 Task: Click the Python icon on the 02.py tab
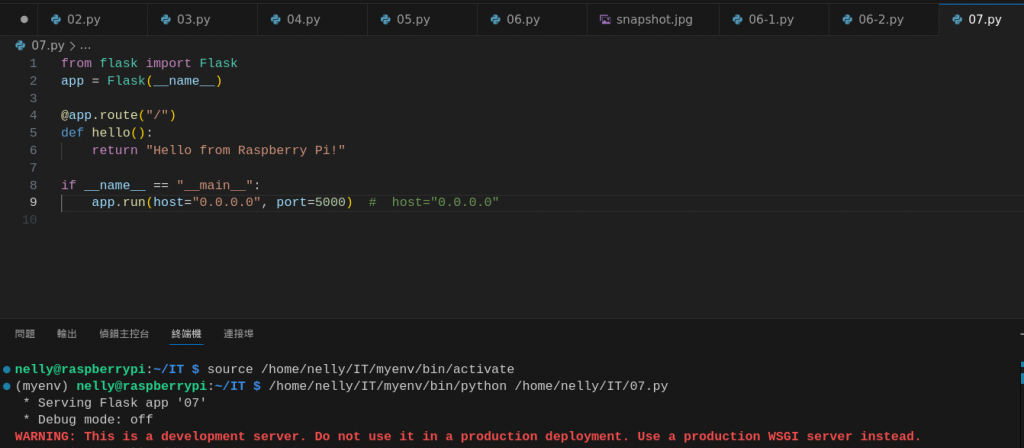[56, 19]
